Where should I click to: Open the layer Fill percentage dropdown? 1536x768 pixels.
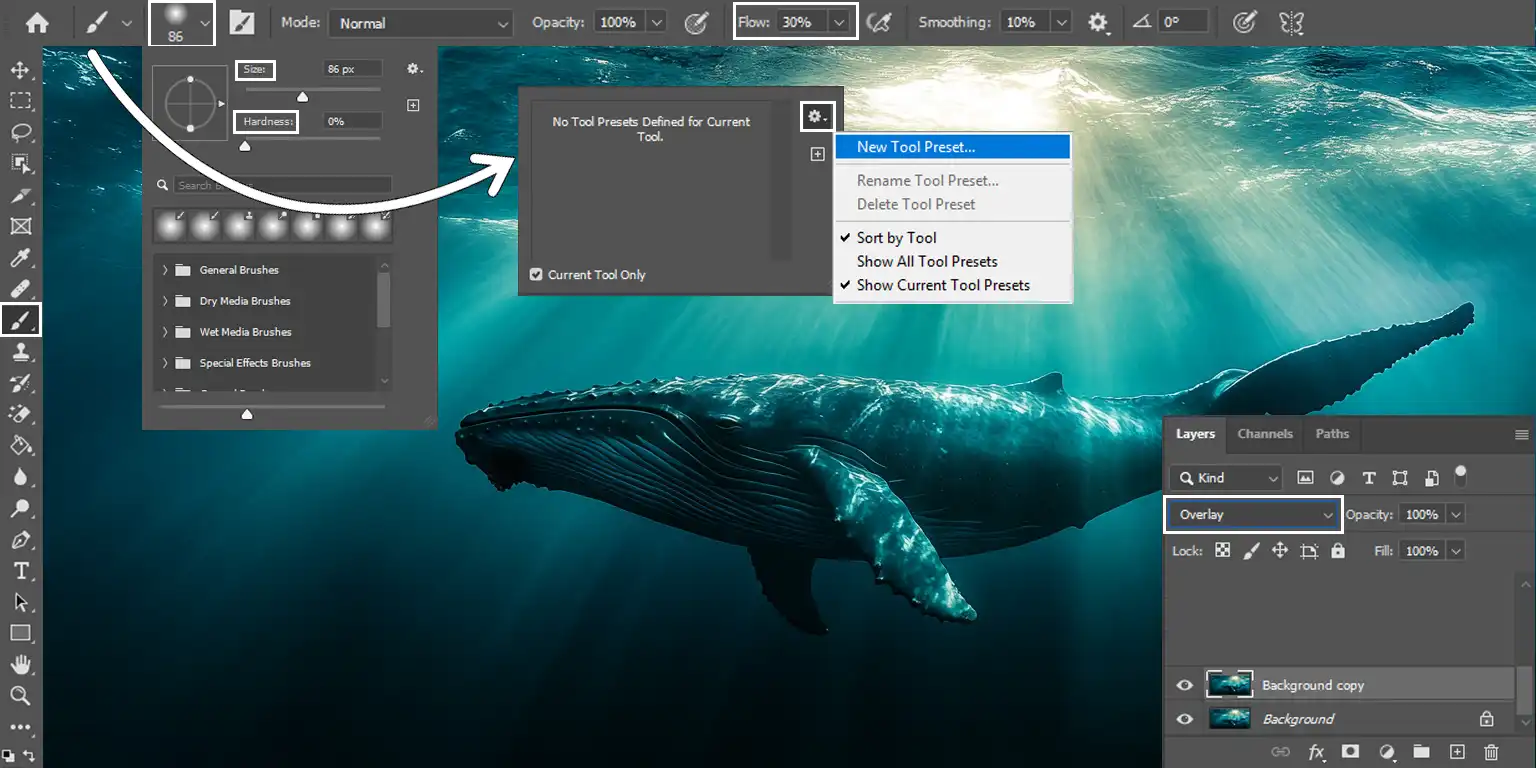[x=1456, y=551]
